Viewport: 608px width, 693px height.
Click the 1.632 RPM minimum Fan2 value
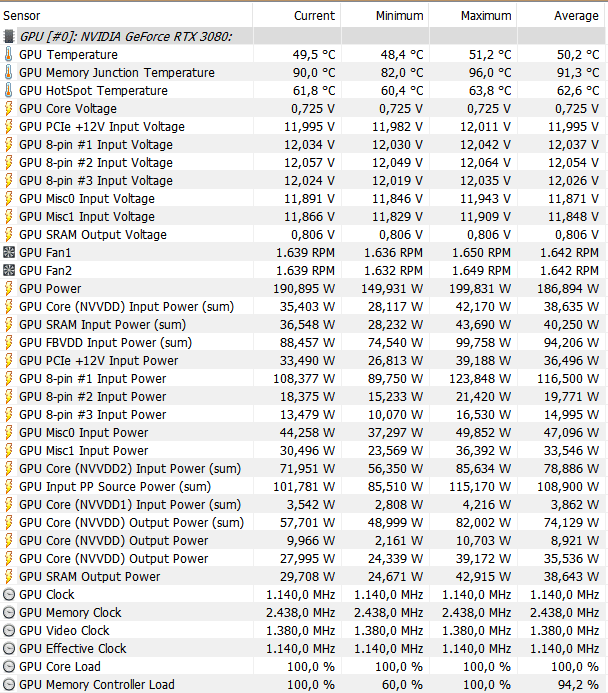click(393, 270)
